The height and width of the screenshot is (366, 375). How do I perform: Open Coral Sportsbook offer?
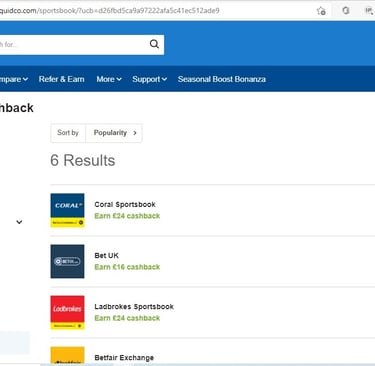125,204
